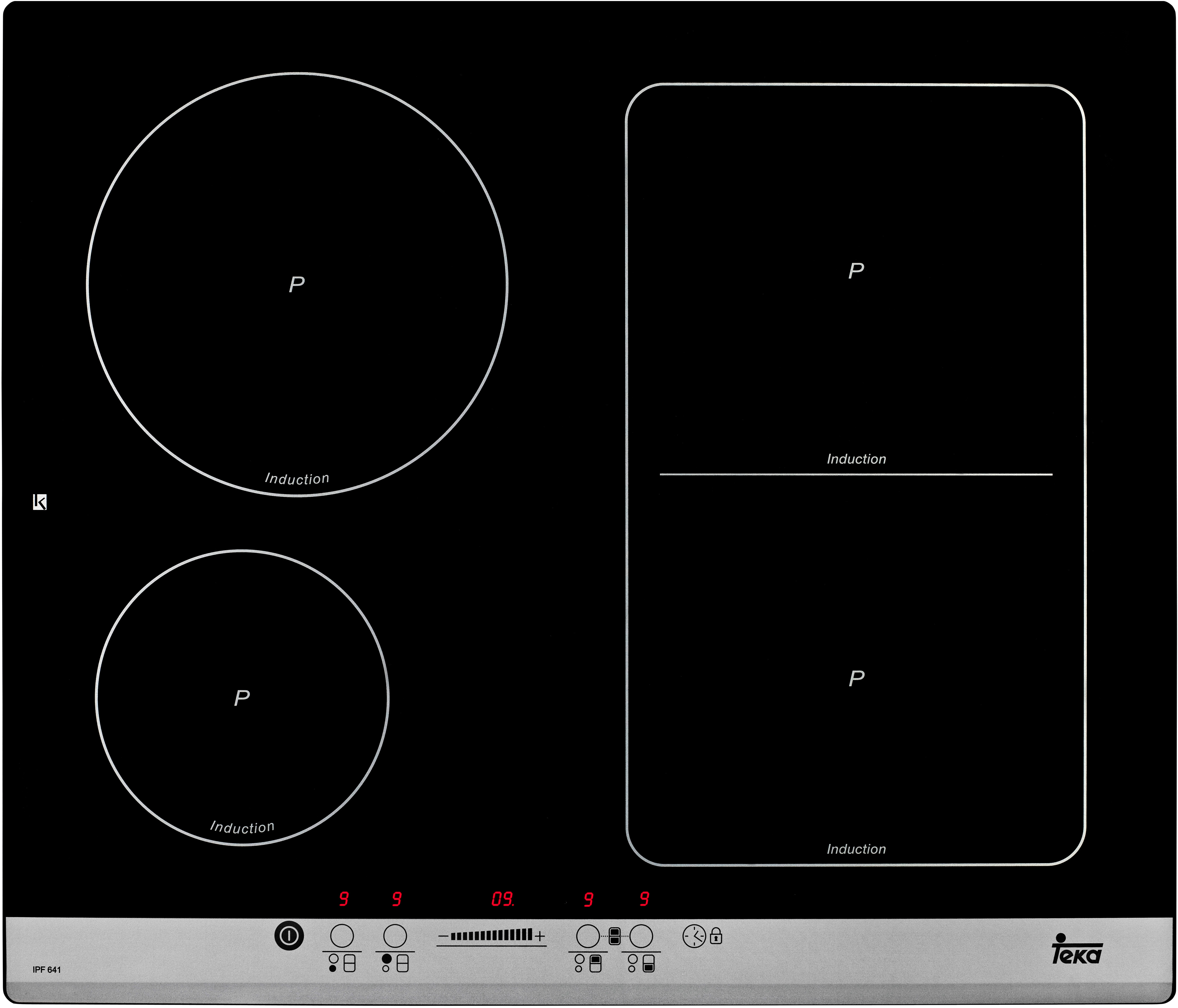This screenshot has height=1008, width=1178.
Task: Click the Induction label in large round zone
Action: 297,478
